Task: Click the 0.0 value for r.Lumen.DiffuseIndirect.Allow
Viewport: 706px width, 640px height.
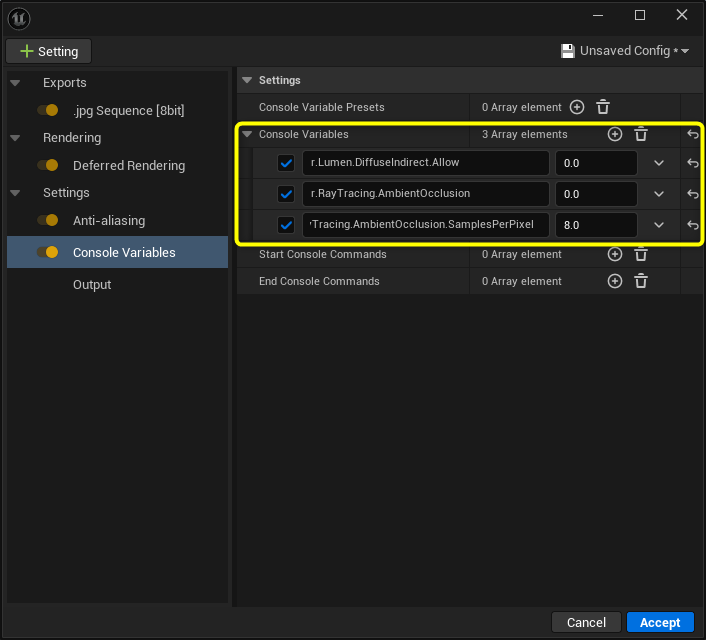Action: pos(596,163)
